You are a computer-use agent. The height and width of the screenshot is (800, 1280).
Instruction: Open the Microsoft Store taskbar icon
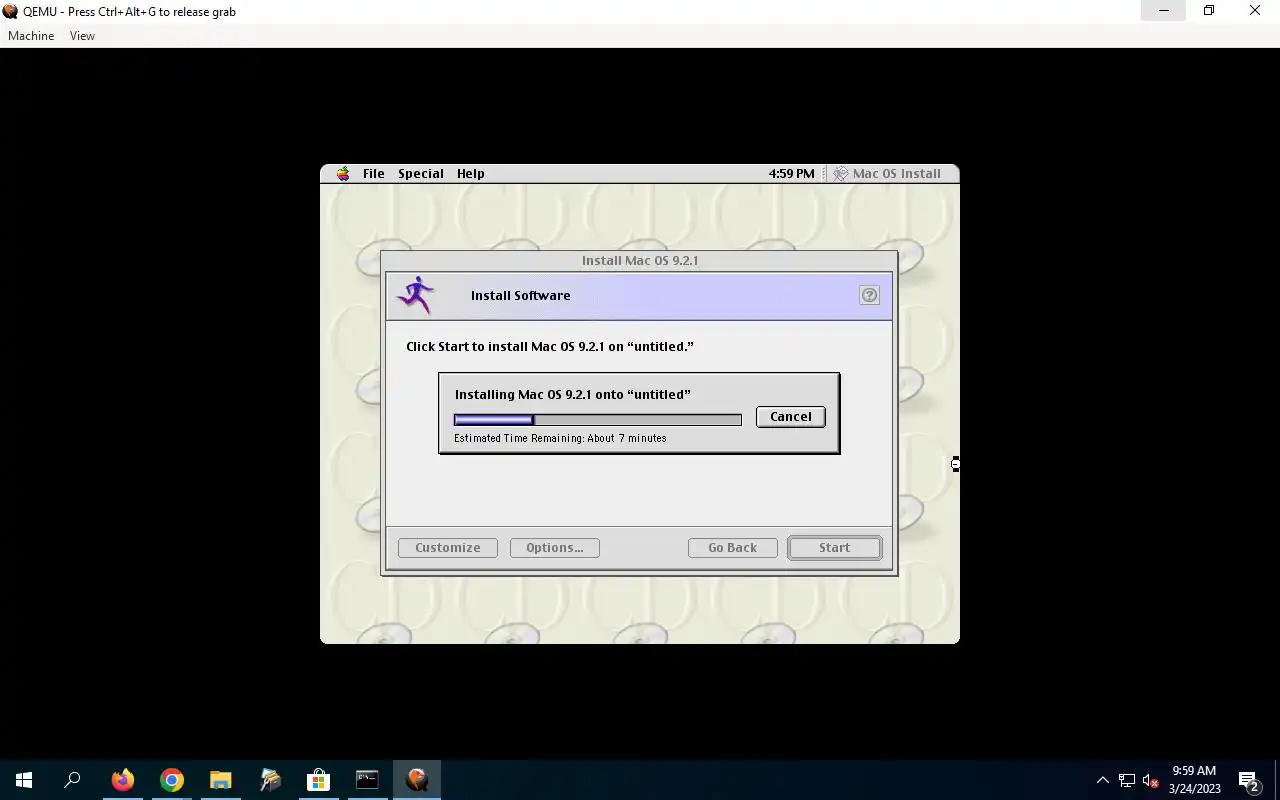click(x=318, y=780)
